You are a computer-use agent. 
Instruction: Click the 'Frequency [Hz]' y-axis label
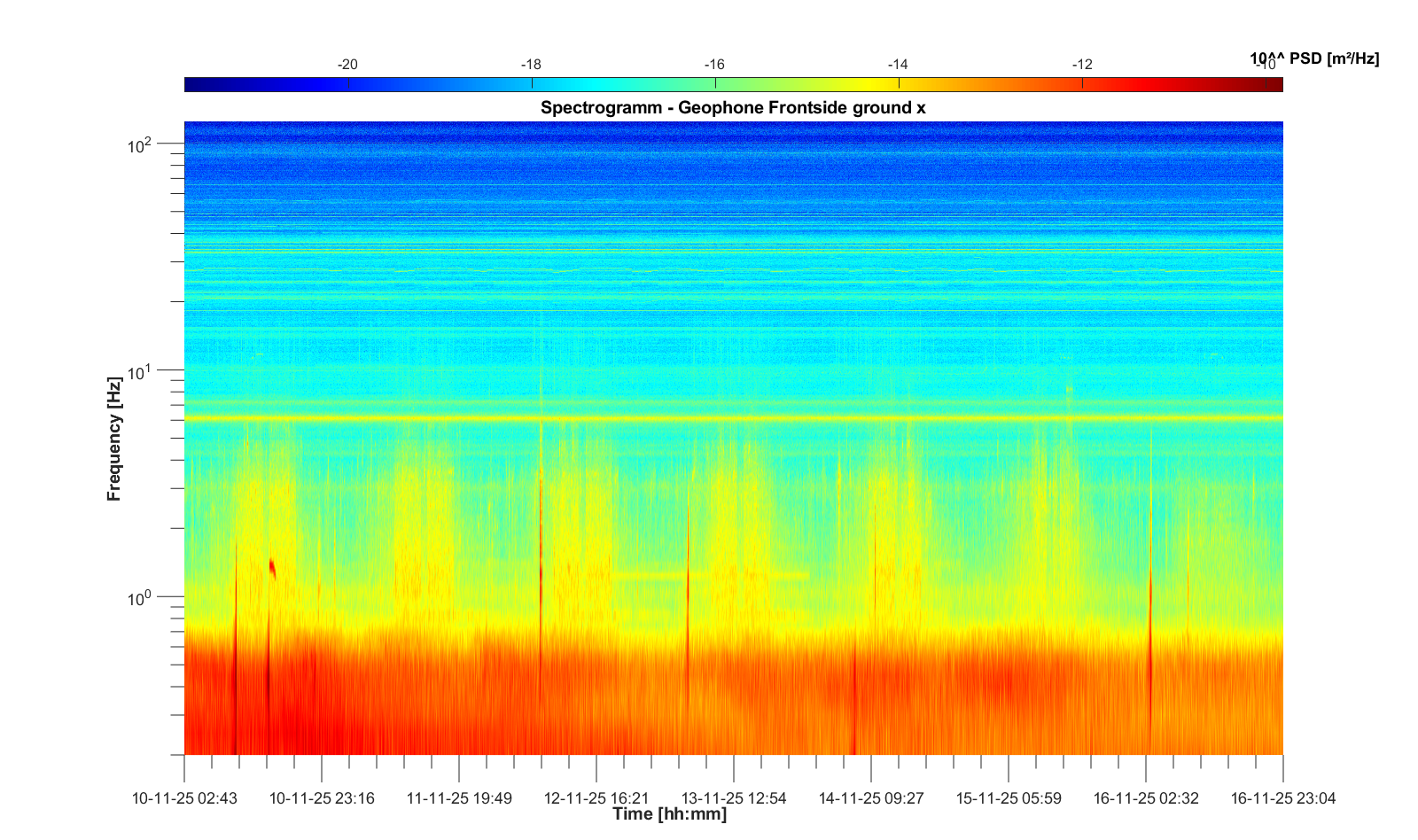coord(113,439)
